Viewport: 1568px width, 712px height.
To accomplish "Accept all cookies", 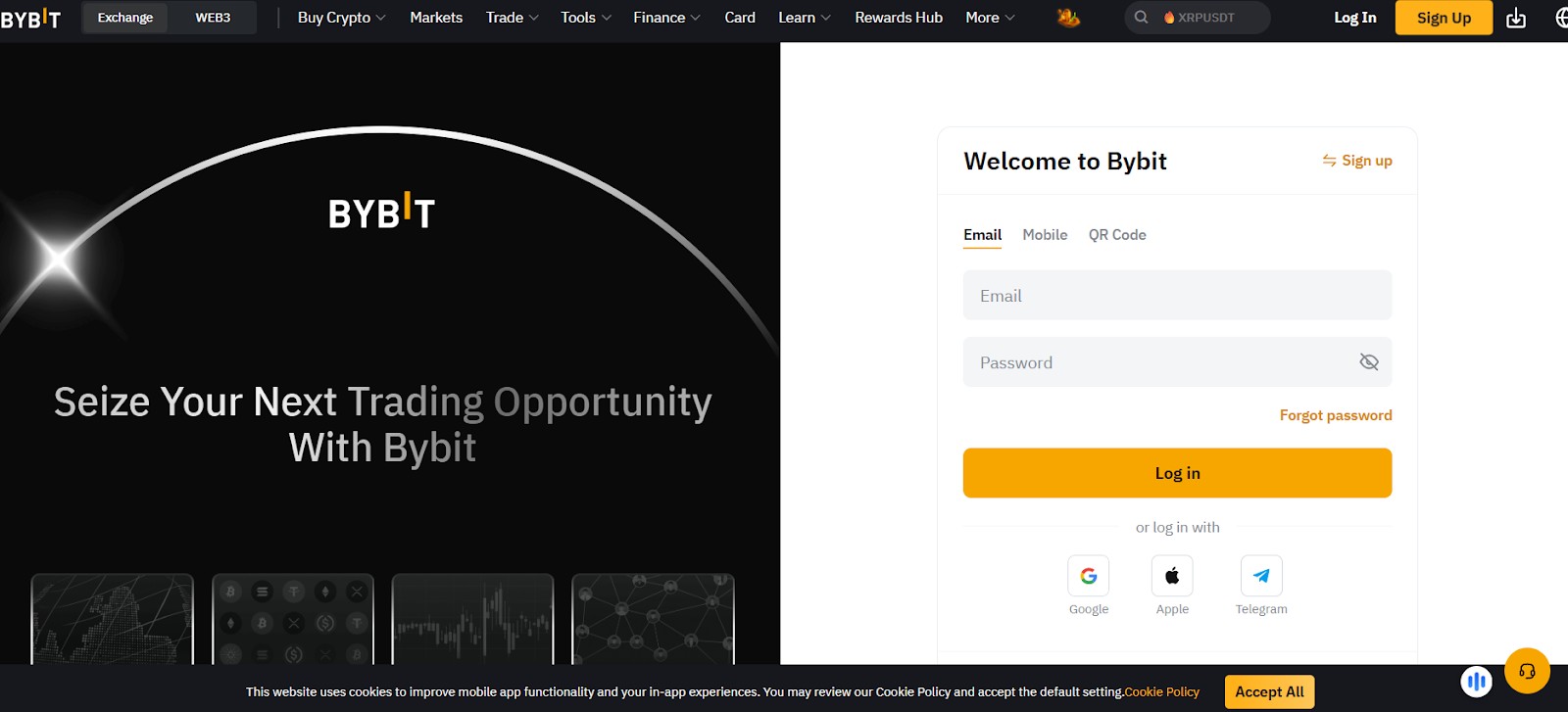I will [x=1269, y=691].
